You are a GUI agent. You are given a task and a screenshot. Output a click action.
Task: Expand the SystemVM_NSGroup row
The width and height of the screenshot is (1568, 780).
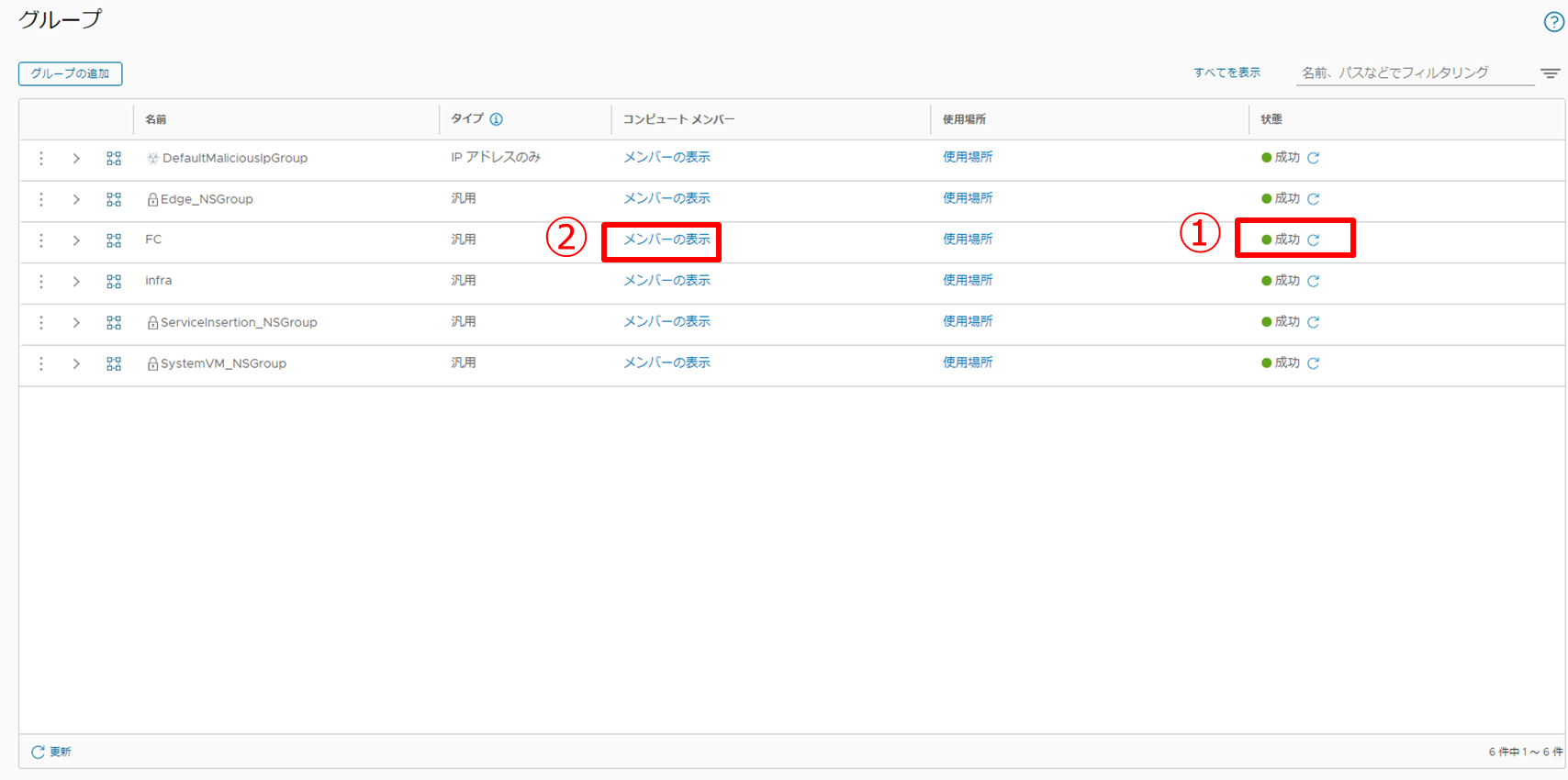[76, 364]
